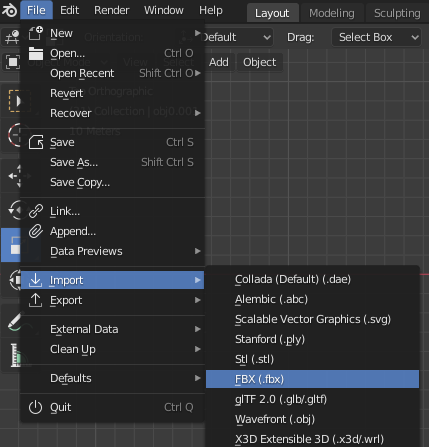Viewport: 429px width, 447px height.
Task: Choose Link... from File menu
Action: point(112,211)
